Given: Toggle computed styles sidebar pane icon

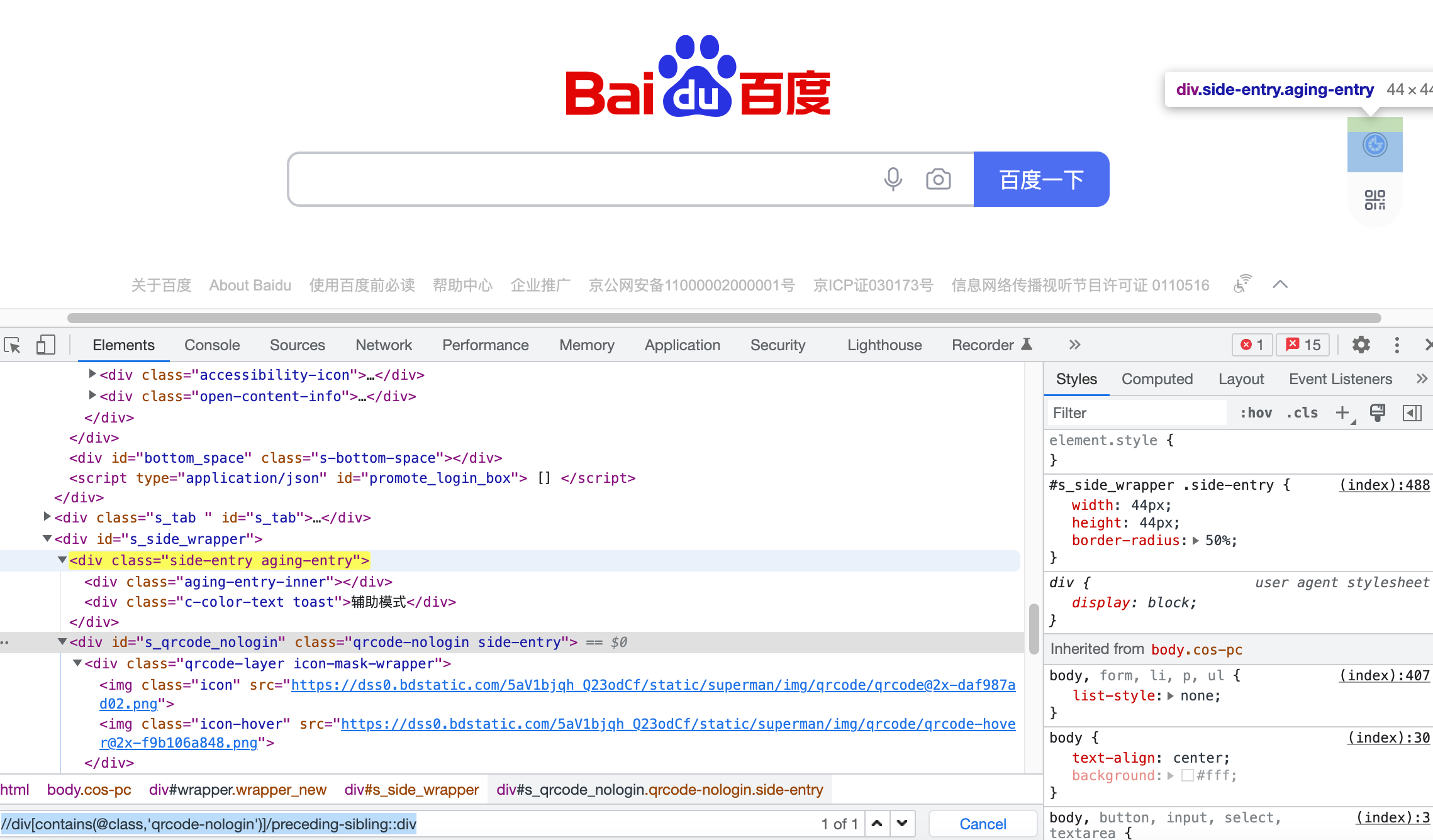Looking at the screenshot, I should click(x=1412, y=412).
